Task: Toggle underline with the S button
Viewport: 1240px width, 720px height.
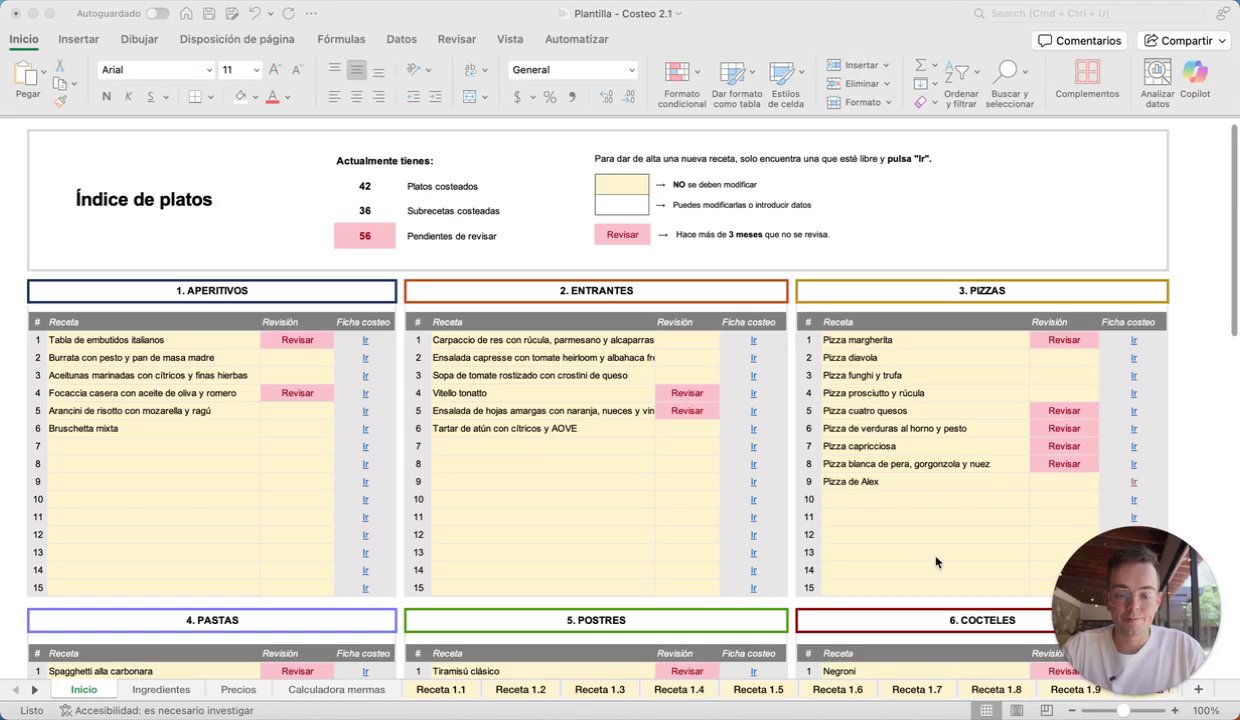Action: [151, 97]
